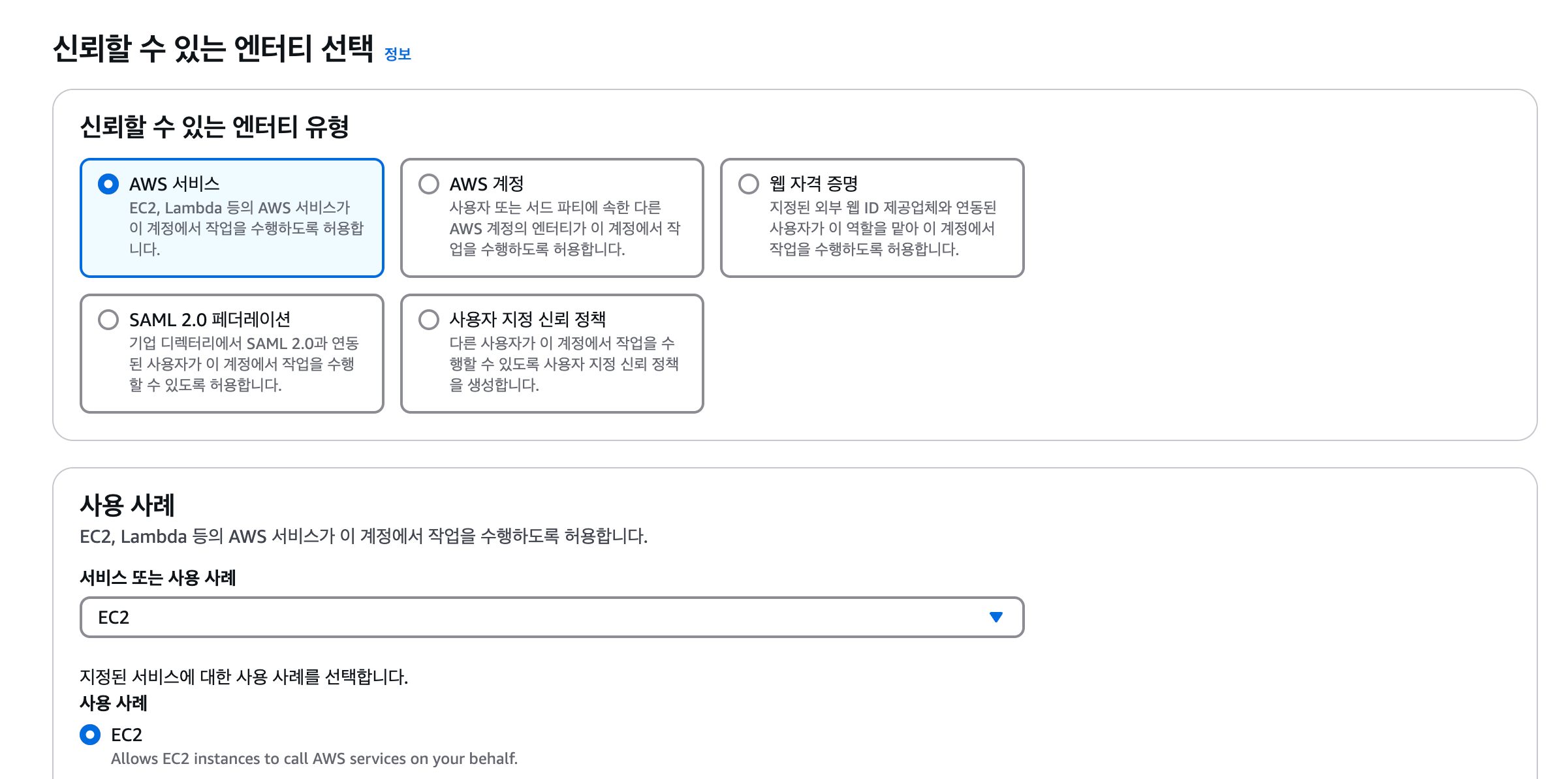
Task: Click the 신뢰할 수 있는 엔터티 유형 heading
Action: tap(214, 127)
